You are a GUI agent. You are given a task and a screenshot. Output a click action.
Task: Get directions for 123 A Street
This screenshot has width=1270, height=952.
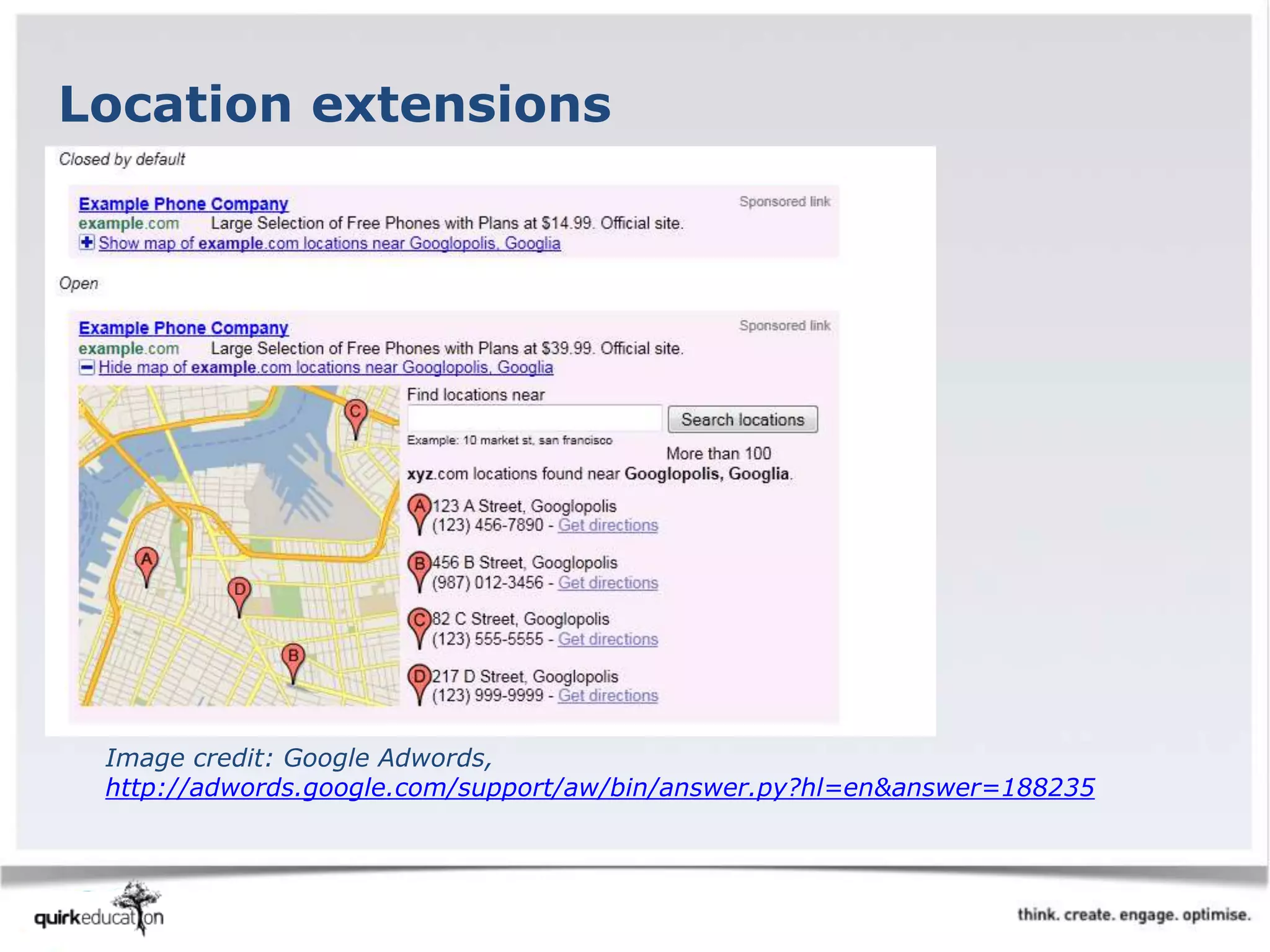pyautogui.click(x=608, y=526)
